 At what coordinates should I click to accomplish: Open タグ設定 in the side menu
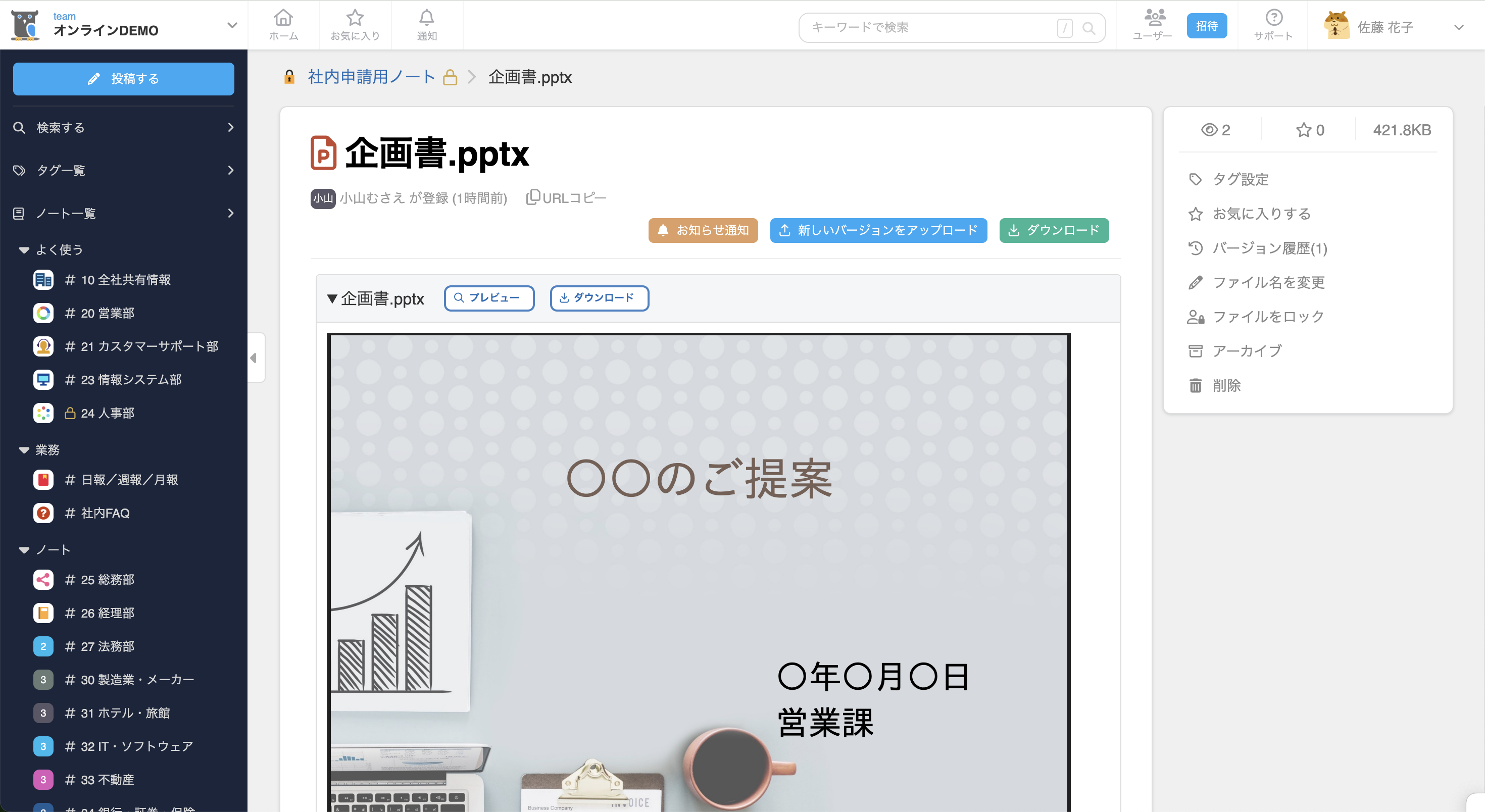[1228, 179]
